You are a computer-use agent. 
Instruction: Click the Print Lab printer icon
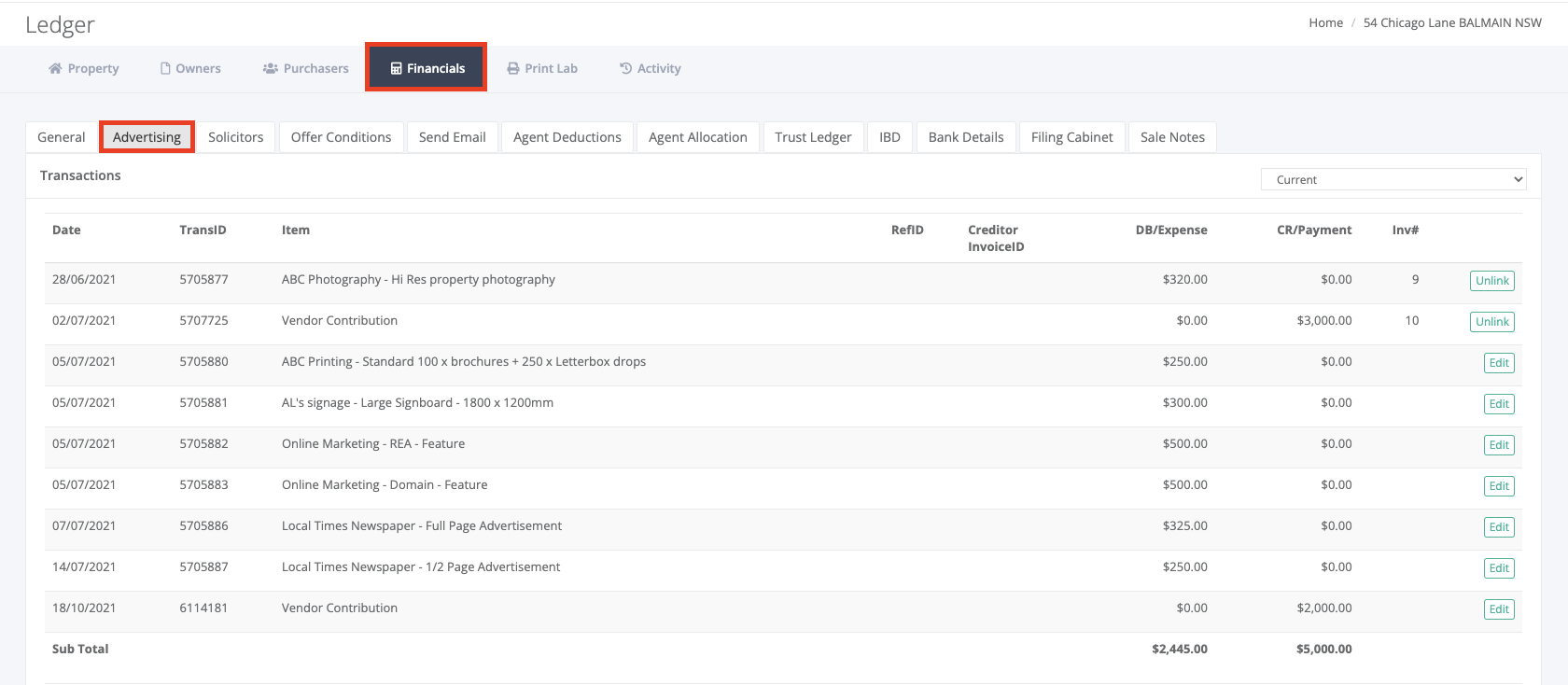click(513, 68)
